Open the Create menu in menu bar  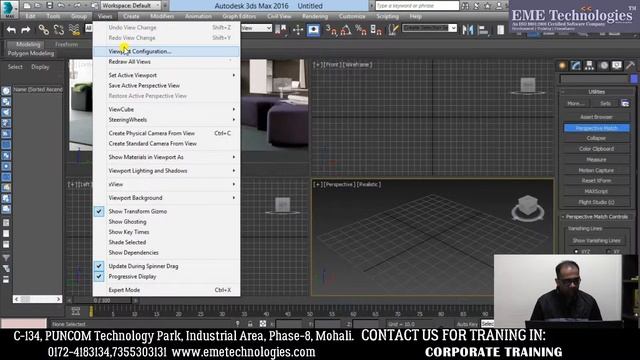tap(131, 16)
